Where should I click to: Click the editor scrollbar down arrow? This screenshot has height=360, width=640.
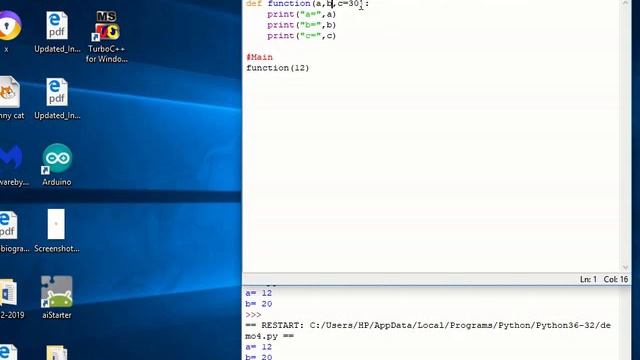tap(625, 268)
